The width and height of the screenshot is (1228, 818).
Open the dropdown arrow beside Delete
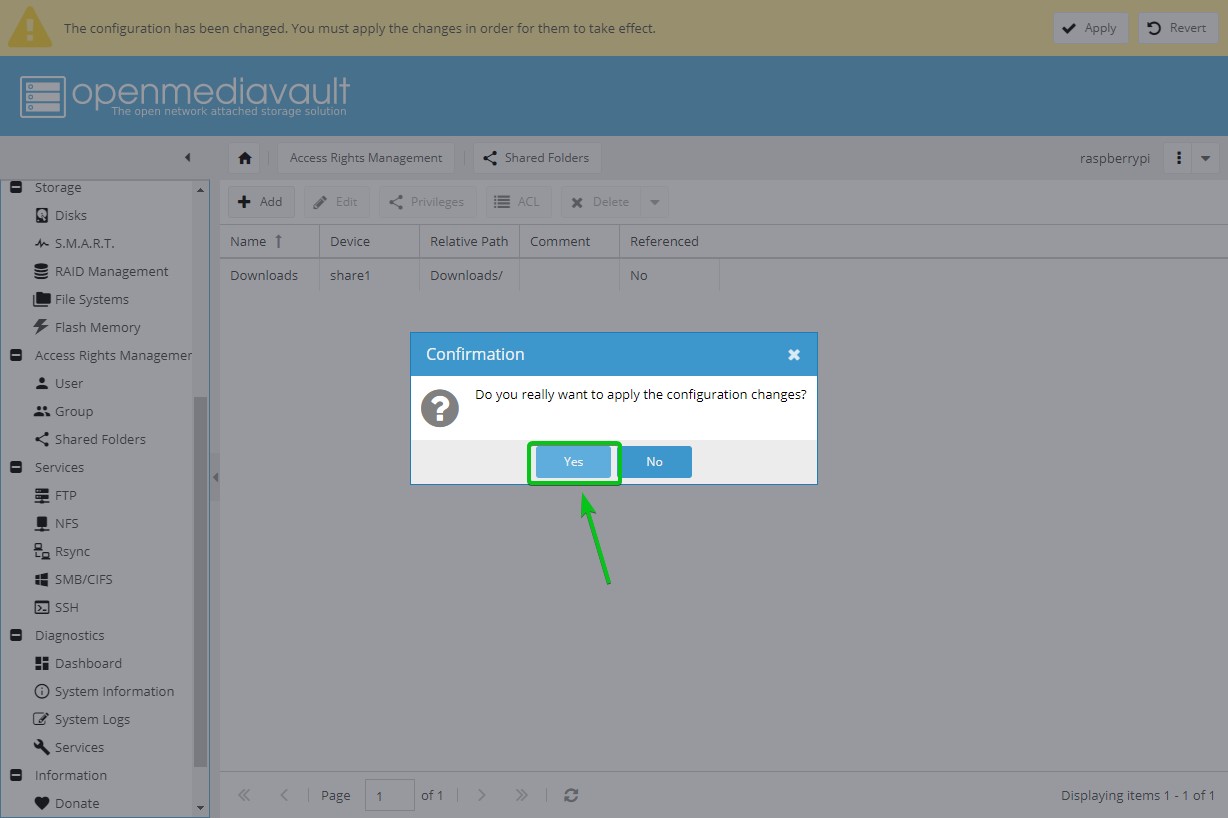click(x=654, y=202)
